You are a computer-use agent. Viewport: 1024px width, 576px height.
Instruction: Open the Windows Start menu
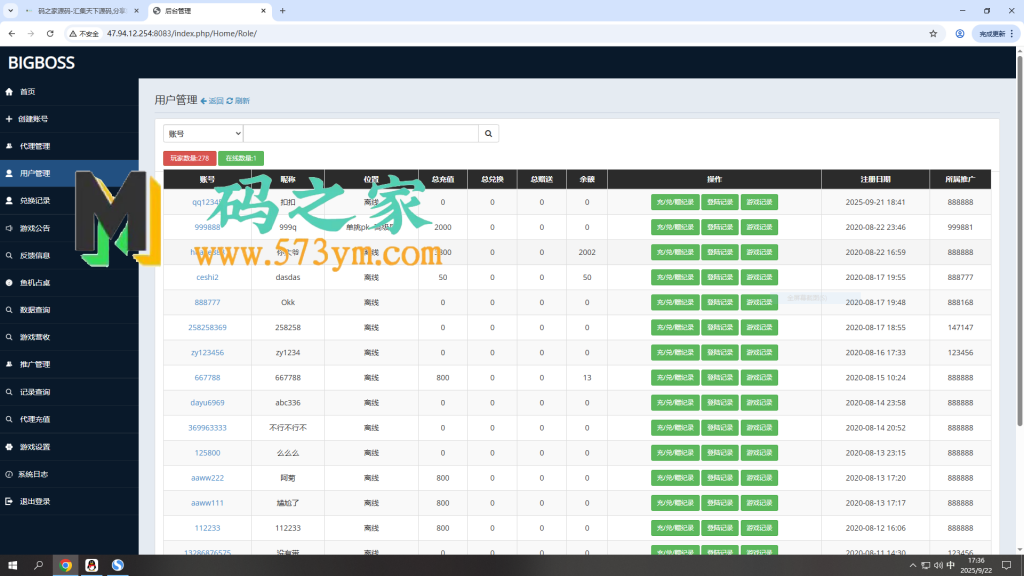click(12, 566)
